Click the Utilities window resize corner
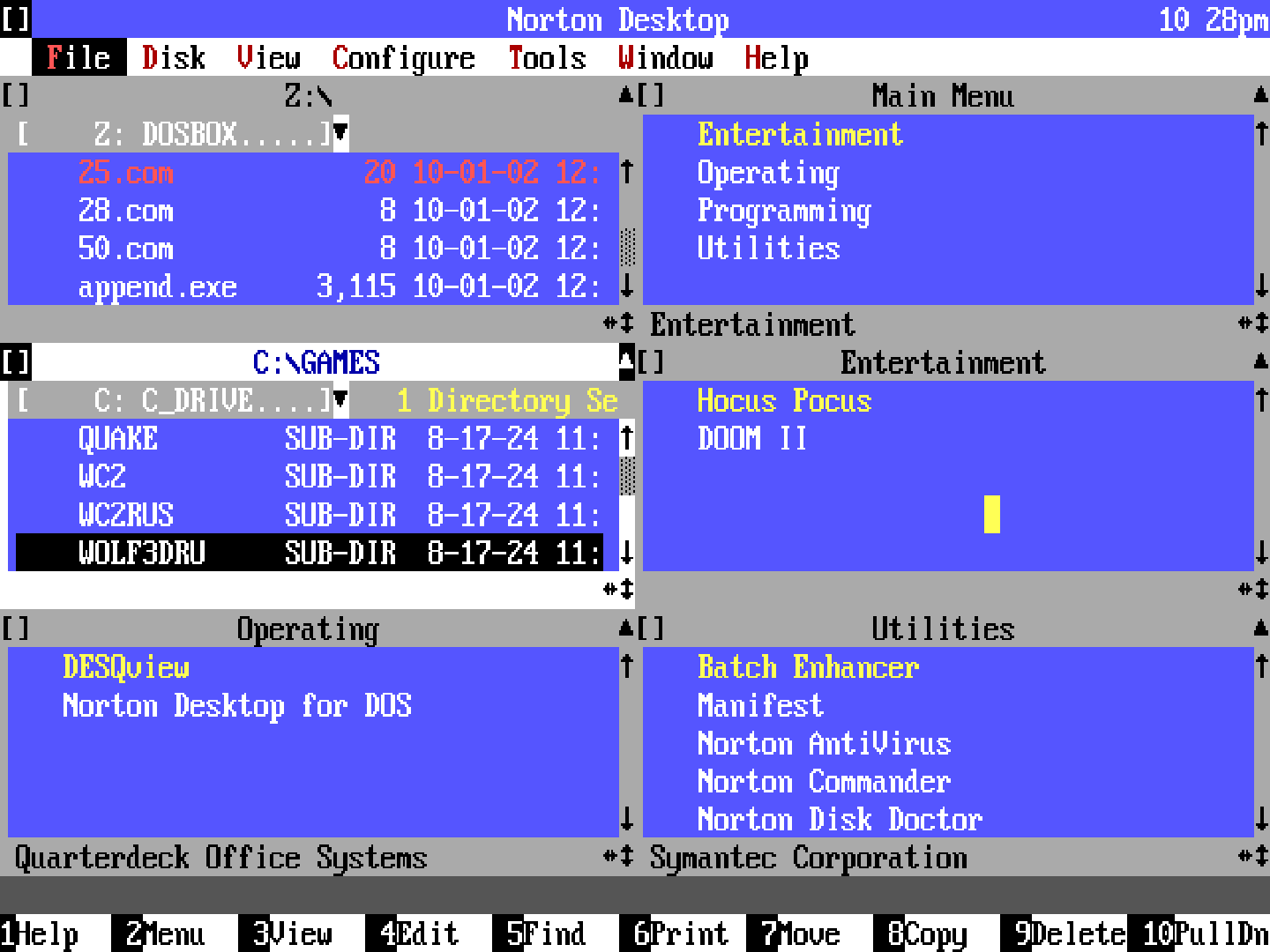This screenshot has height=952, width=1270. point(1254,857)
